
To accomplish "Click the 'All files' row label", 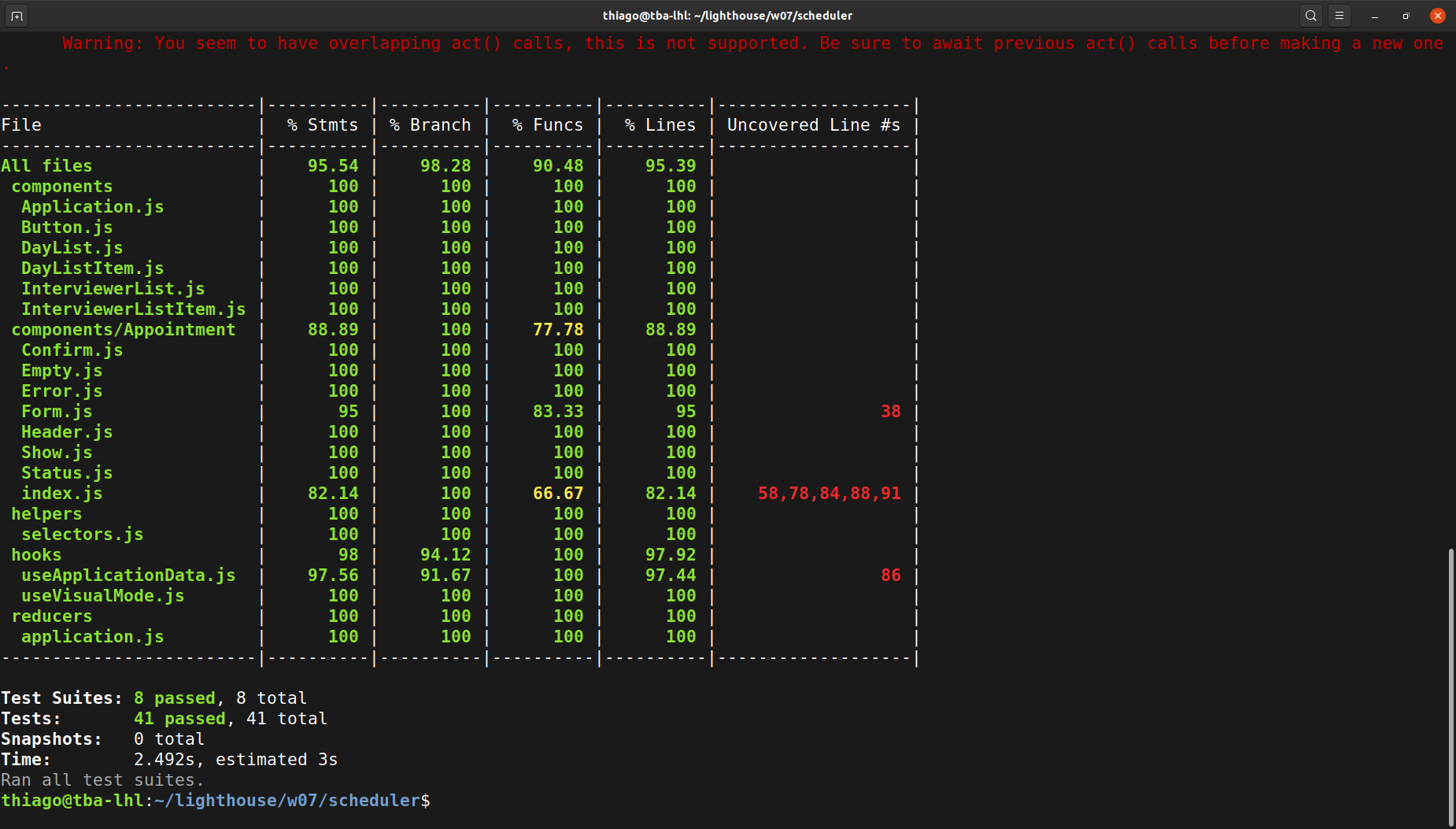I will (46, 166).
